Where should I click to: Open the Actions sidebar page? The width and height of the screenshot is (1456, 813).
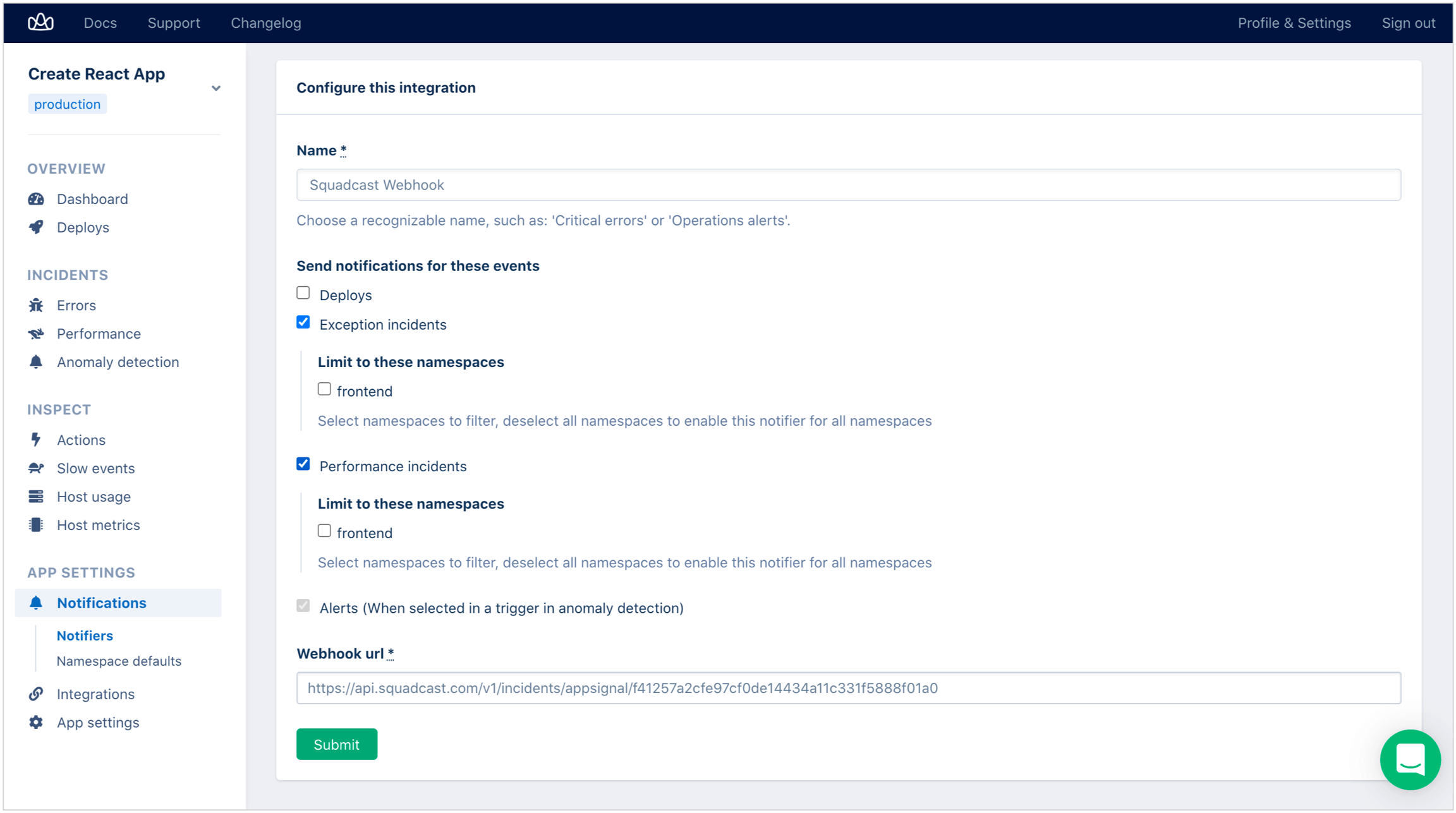(81, 440)
